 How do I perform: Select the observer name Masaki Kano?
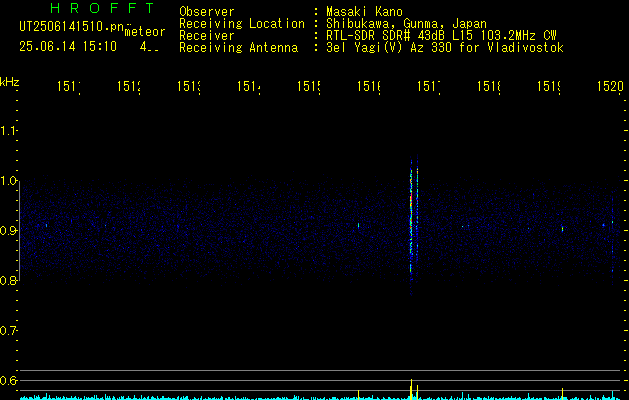coord(365,12)
